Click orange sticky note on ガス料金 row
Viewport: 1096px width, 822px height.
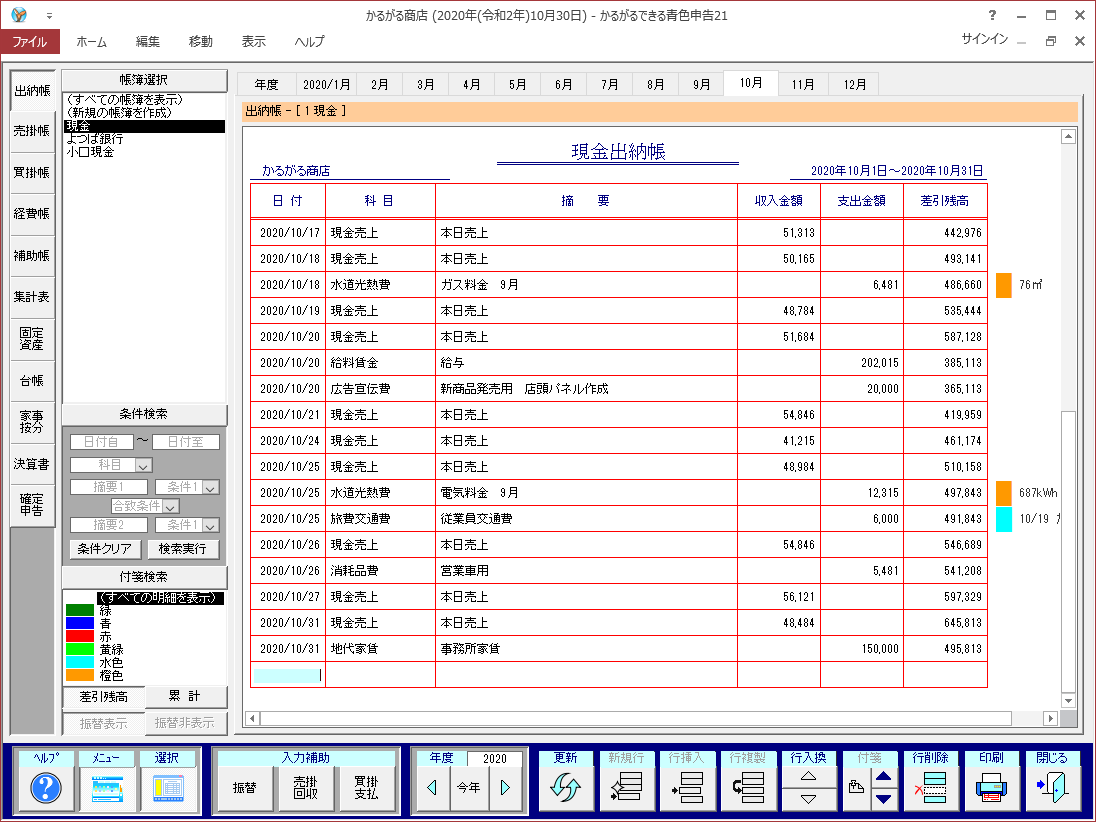coord(1004,285)
